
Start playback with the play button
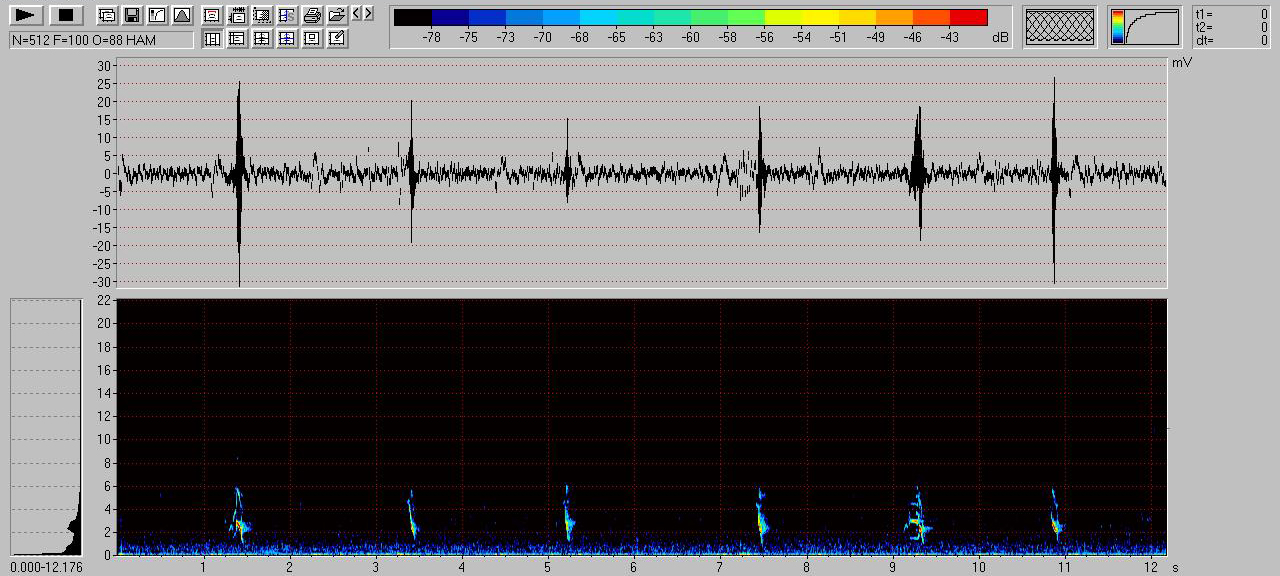pyautogui.click(x=26, y=15)
